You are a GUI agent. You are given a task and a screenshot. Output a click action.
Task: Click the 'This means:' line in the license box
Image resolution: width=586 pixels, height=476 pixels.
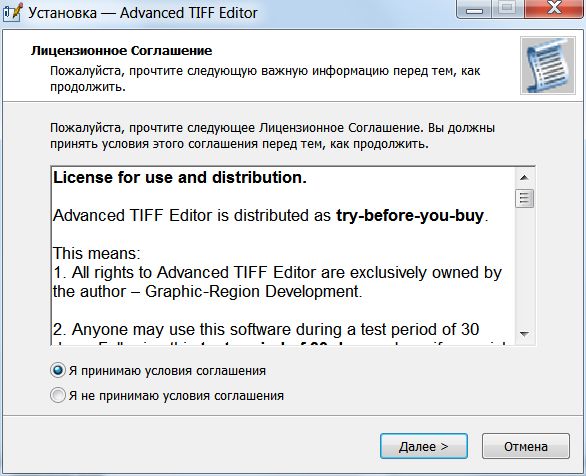(x=97, y=253)
